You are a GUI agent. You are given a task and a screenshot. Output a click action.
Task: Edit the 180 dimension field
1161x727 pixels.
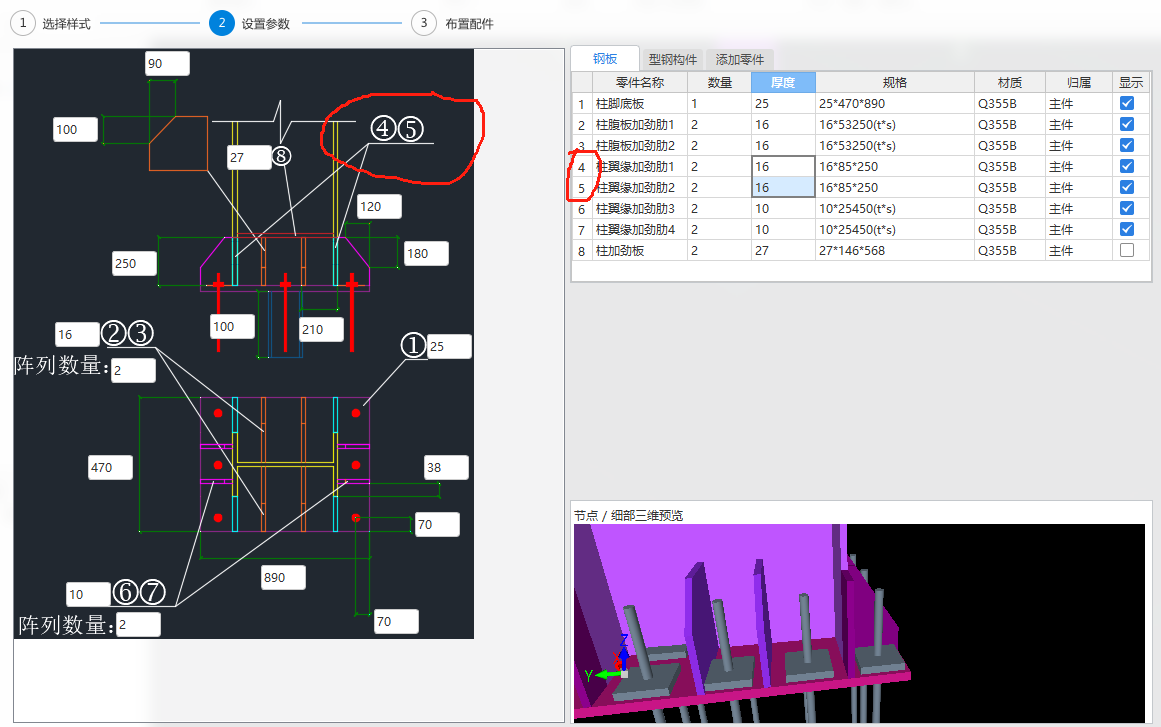[x=426, y=253]
